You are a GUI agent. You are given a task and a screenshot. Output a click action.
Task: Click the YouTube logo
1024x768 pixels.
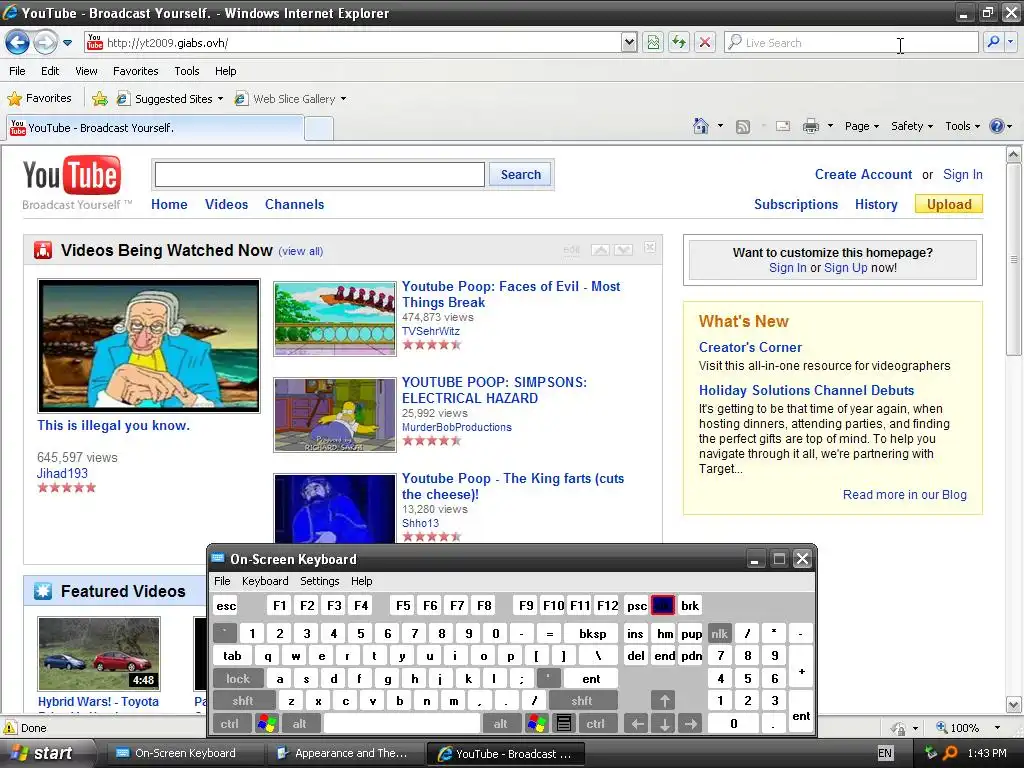click(72, 175)
